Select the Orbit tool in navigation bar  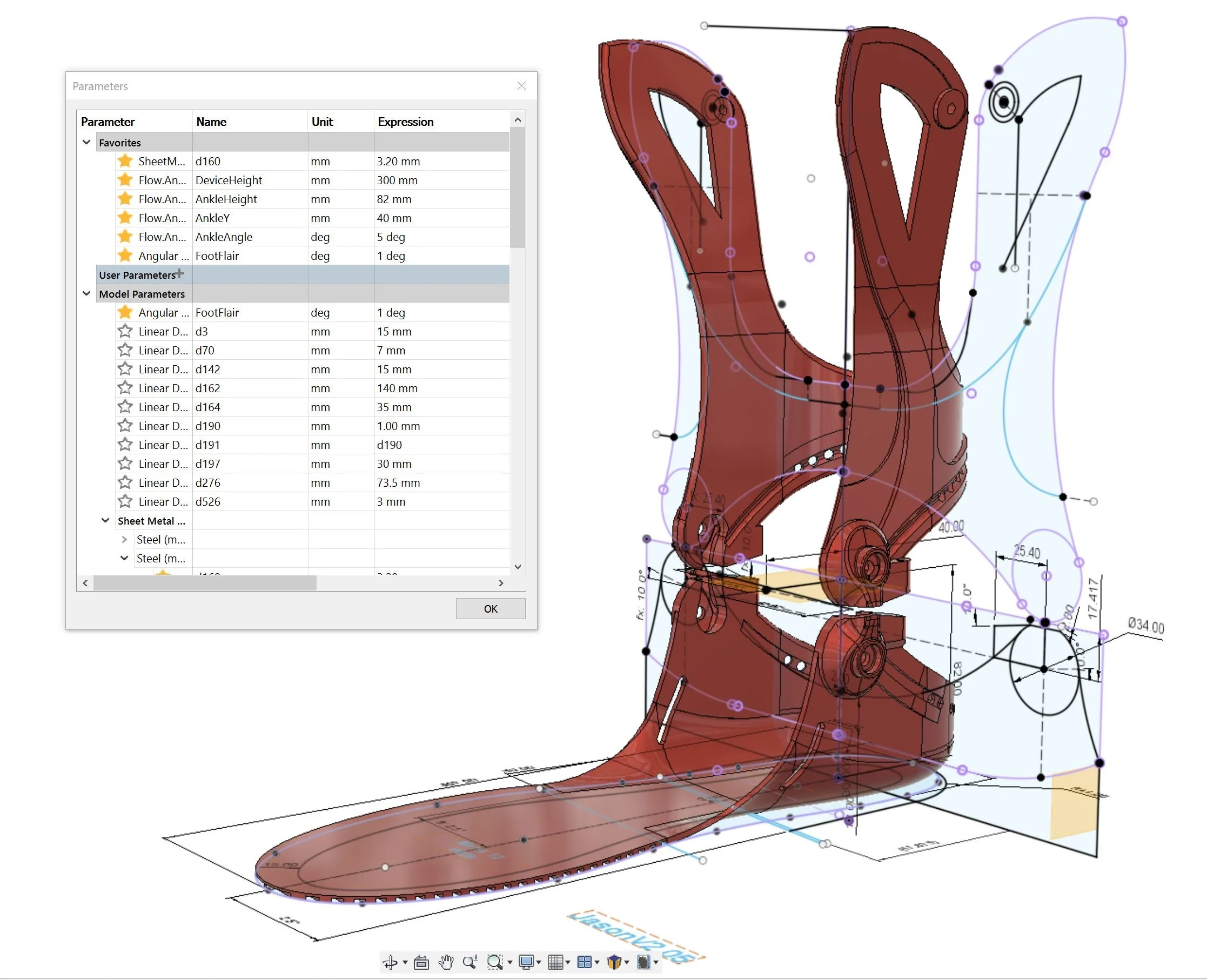coord(390,962)
